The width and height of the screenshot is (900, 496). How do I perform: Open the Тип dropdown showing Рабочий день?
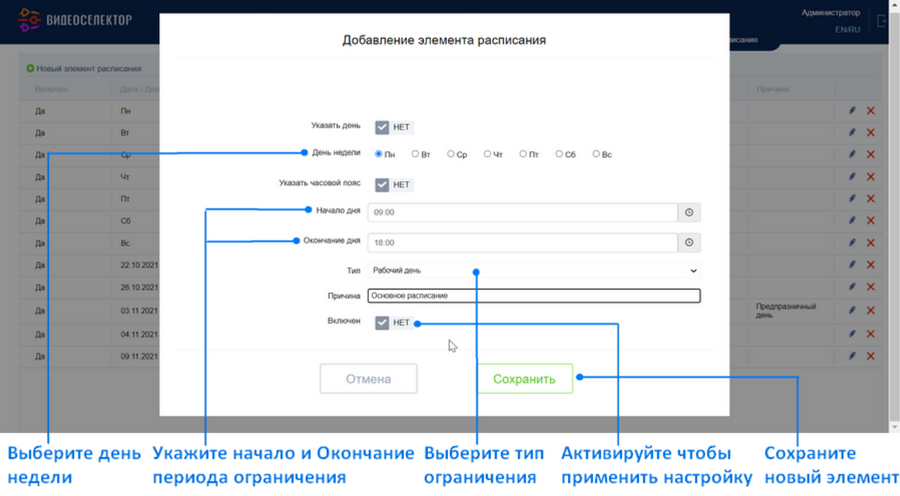[534, 270]
